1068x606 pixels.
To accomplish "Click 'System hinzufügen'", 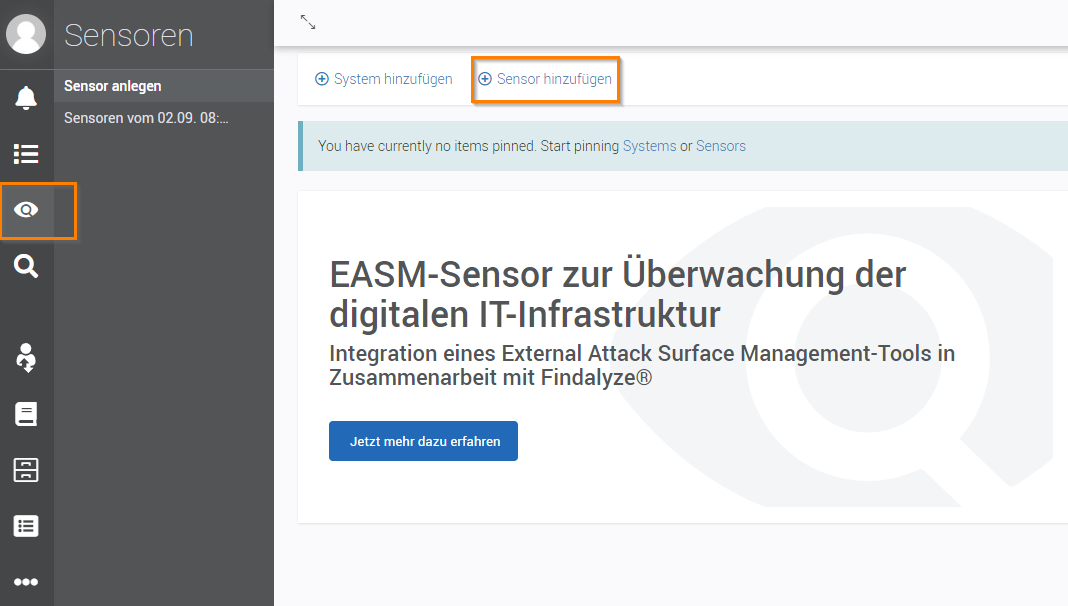I will tap(383, 79).
